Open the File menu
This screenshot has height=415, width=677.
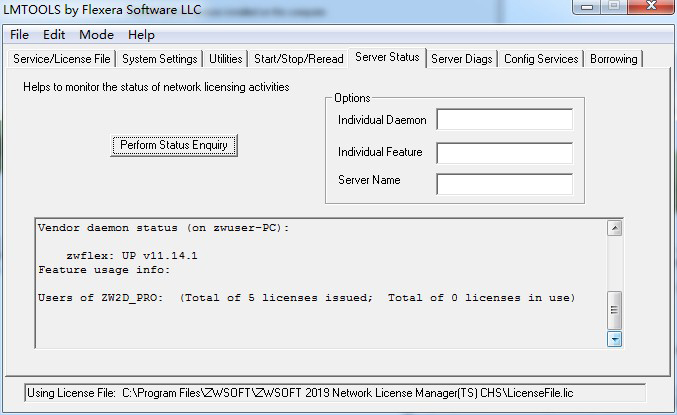[x=19, y=35]
